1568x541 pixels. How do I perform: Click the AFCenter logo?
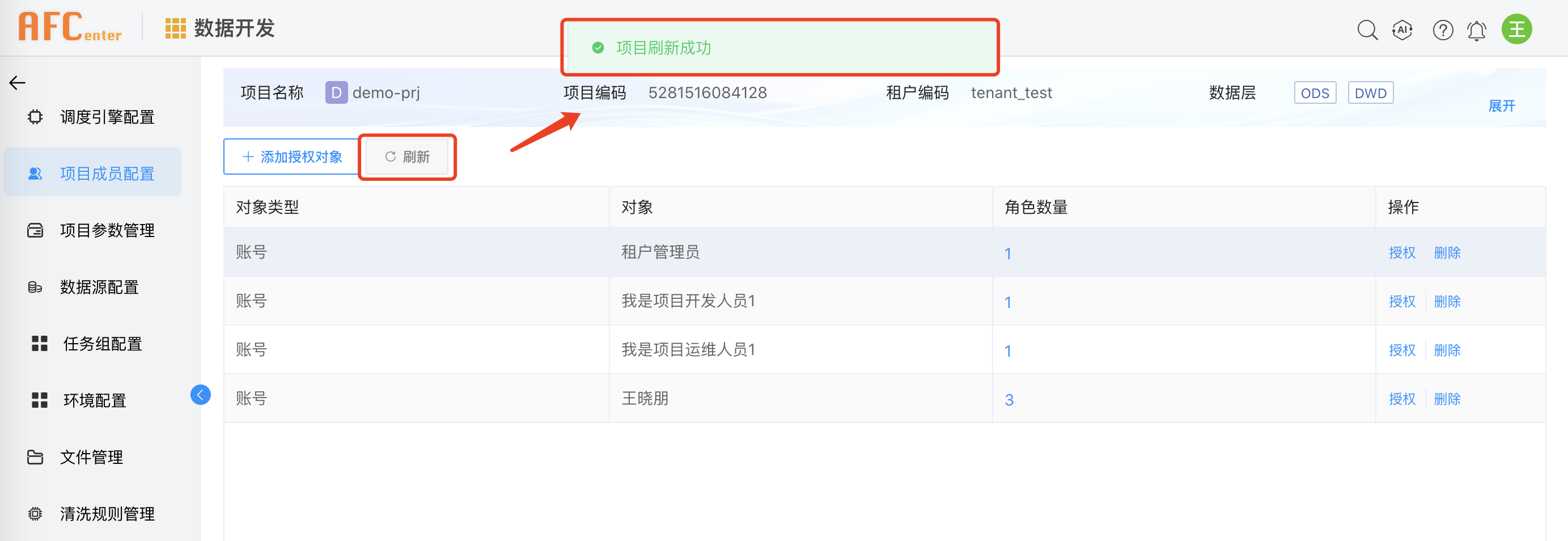(x=70, y=27)
